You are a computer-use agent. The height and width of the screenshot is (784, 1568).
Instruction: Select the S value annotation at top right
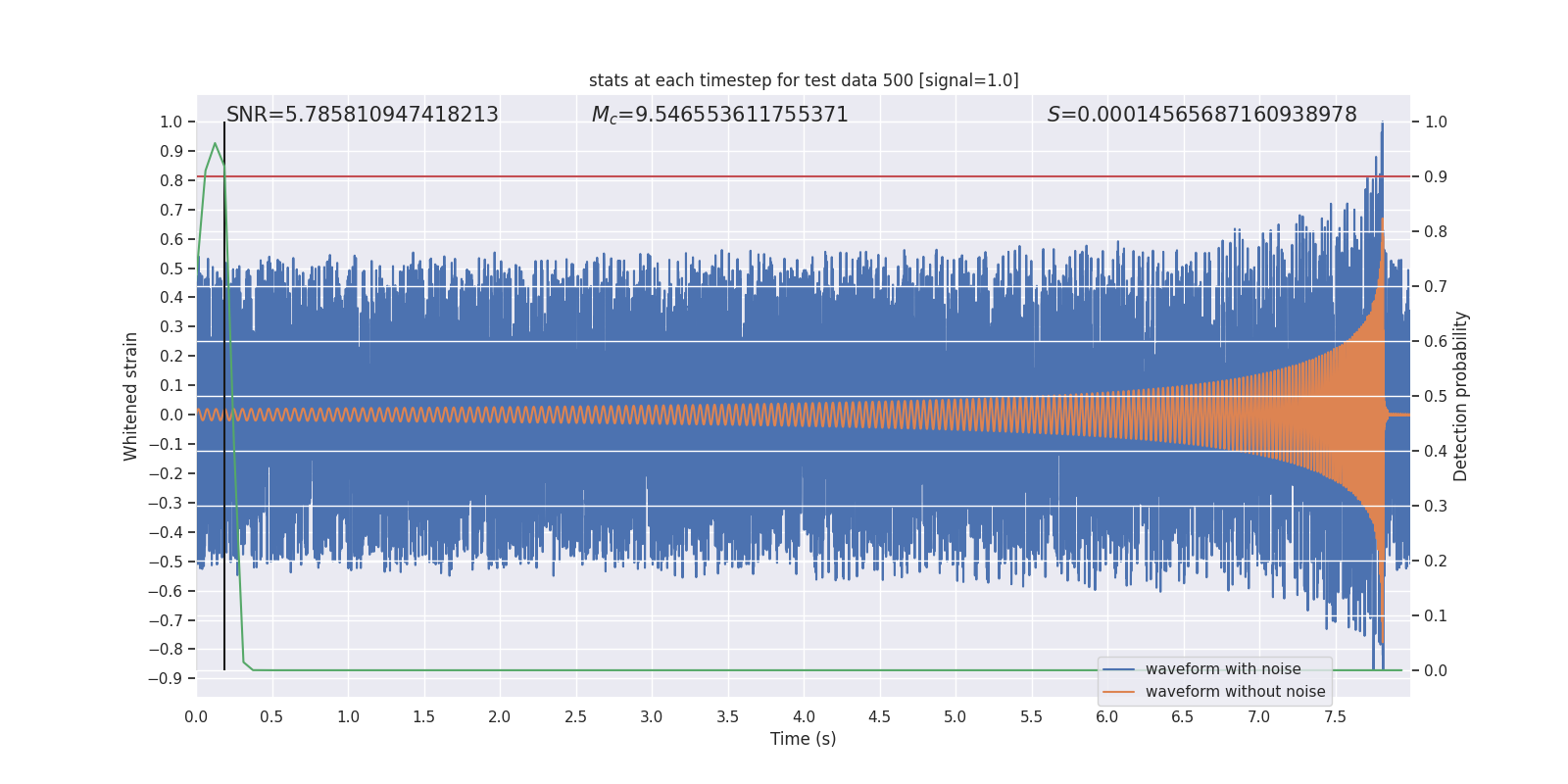point(1201,115)
